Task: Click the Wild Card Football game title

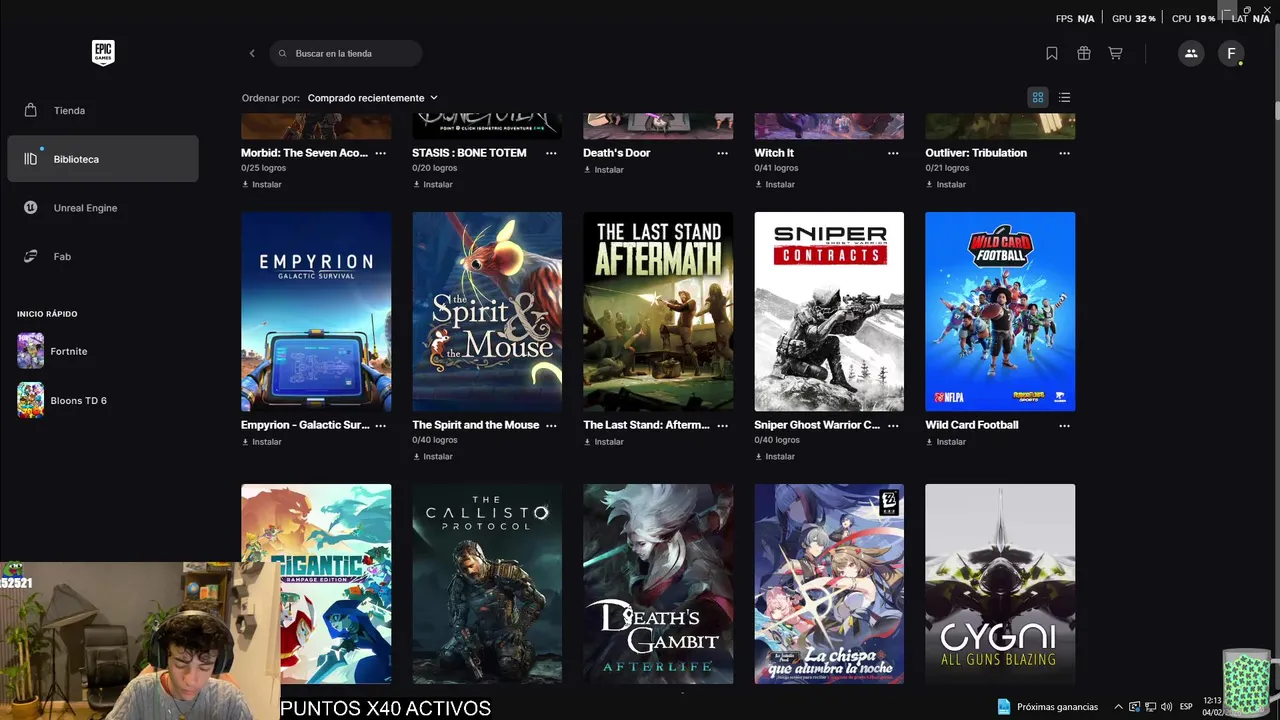Action: point(971,425)
